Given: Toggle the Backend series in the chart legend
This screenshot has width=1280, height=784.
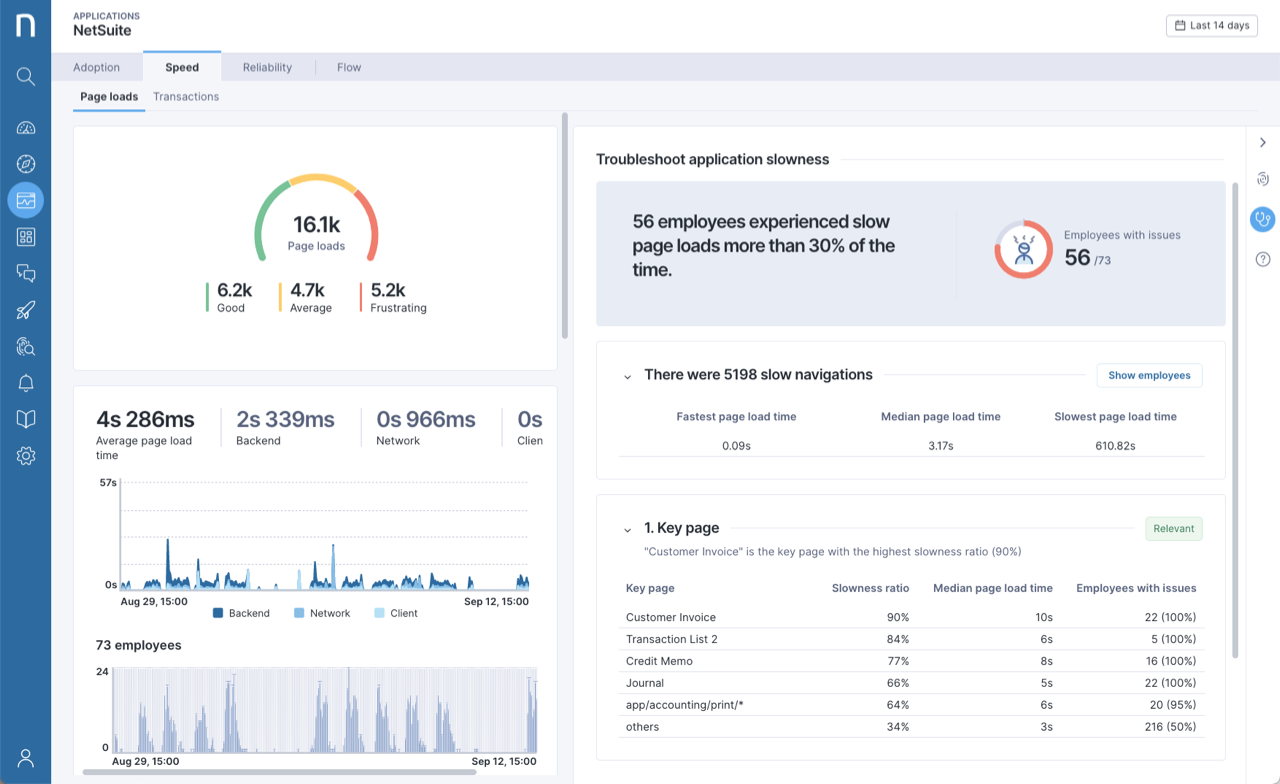Looking at the screenshot, I should pos(241,613).
